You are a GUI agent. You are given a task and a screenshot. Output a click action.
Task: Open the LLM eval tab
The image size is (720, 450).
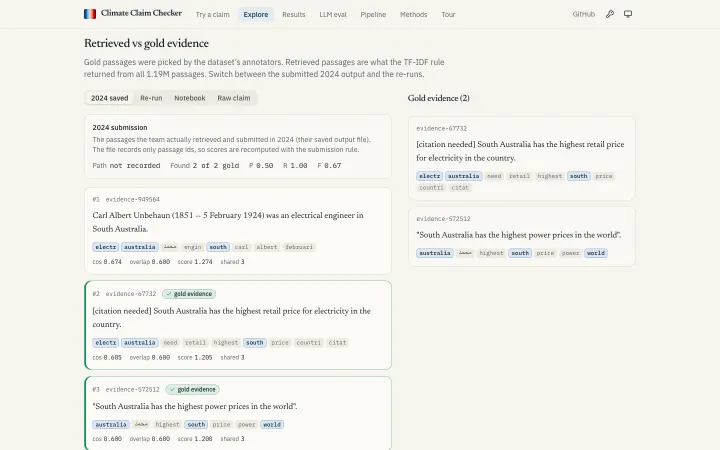pyautogui.click(x=333, y=14)
